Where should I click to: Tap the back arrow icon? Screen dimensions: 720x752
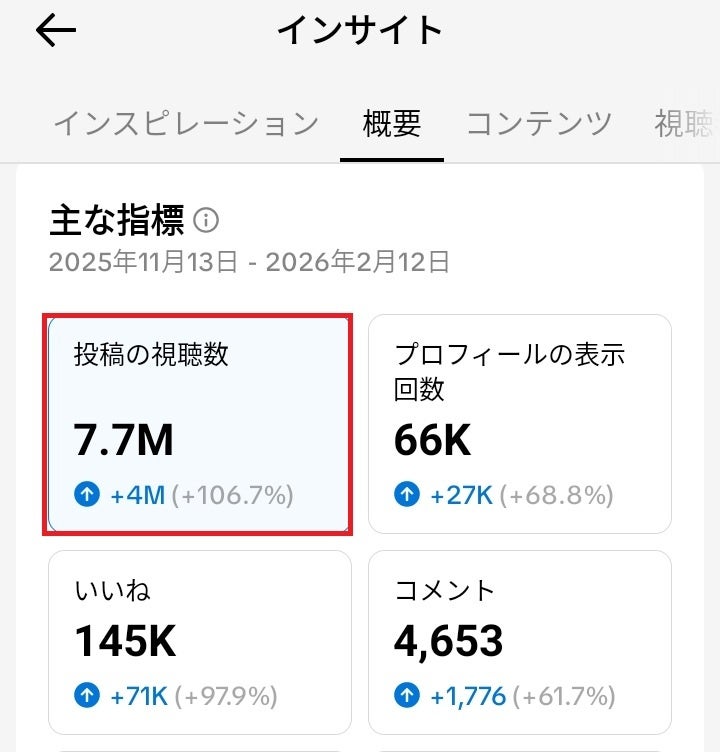(x=56, y=31)
